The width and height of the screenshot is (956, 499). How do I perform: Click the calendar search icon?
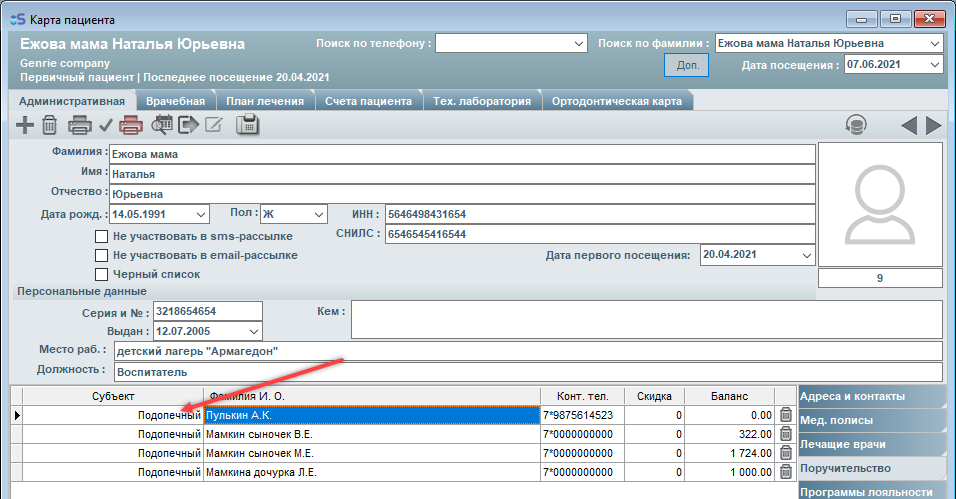pos(162,125)
